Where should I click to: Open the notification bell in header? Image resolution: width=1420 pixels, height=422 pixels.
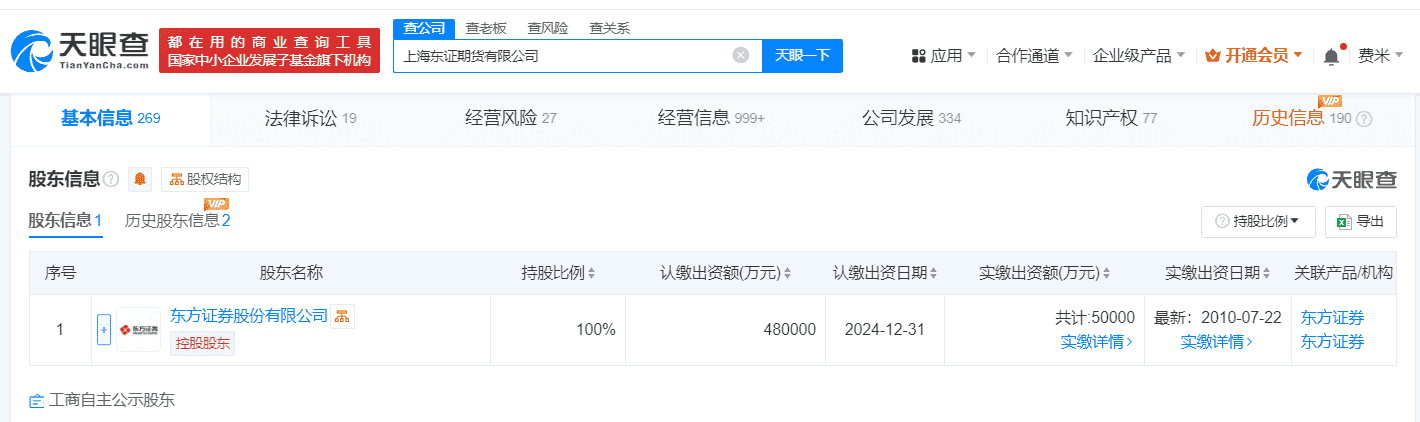pos(1331,56)
